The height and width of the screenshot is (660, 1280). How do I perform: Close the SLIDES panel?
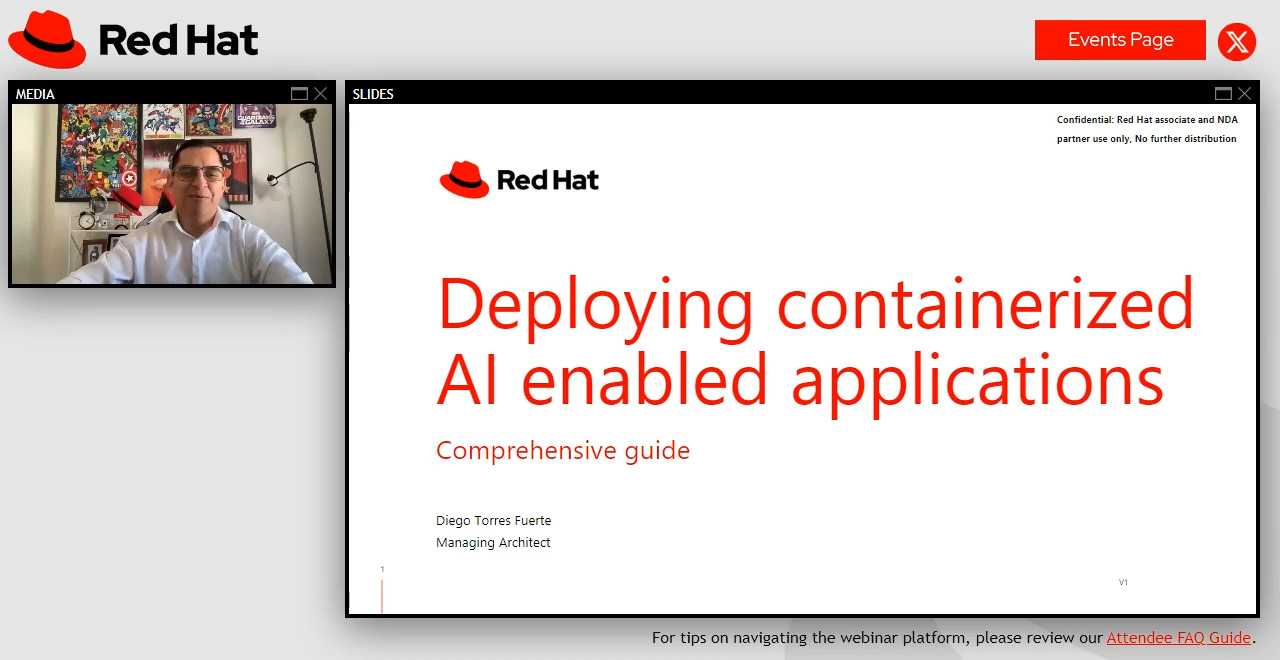[x=1245, y=94]
